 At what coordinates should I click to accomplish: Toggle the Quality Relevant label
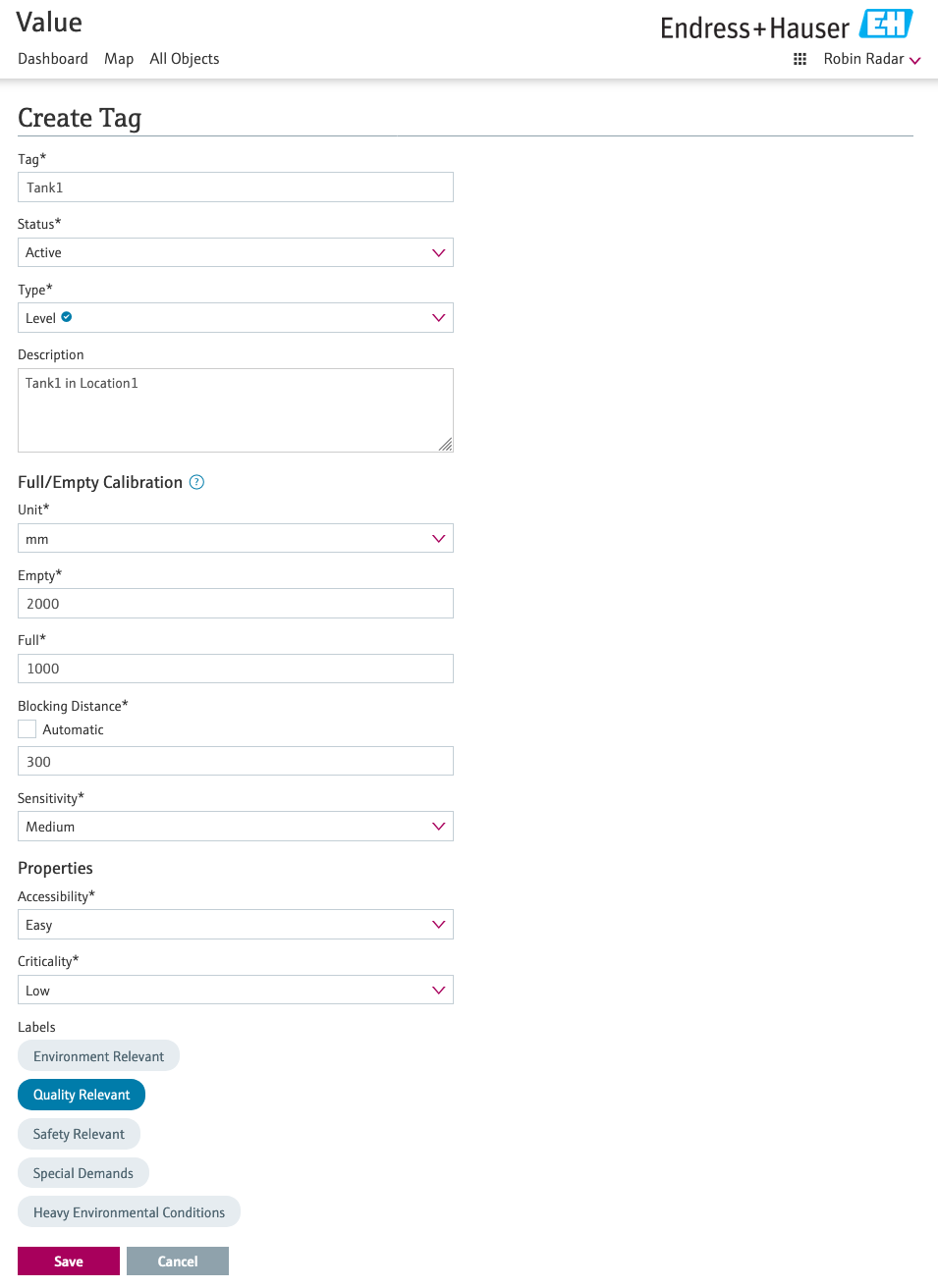click(82, 1095)
